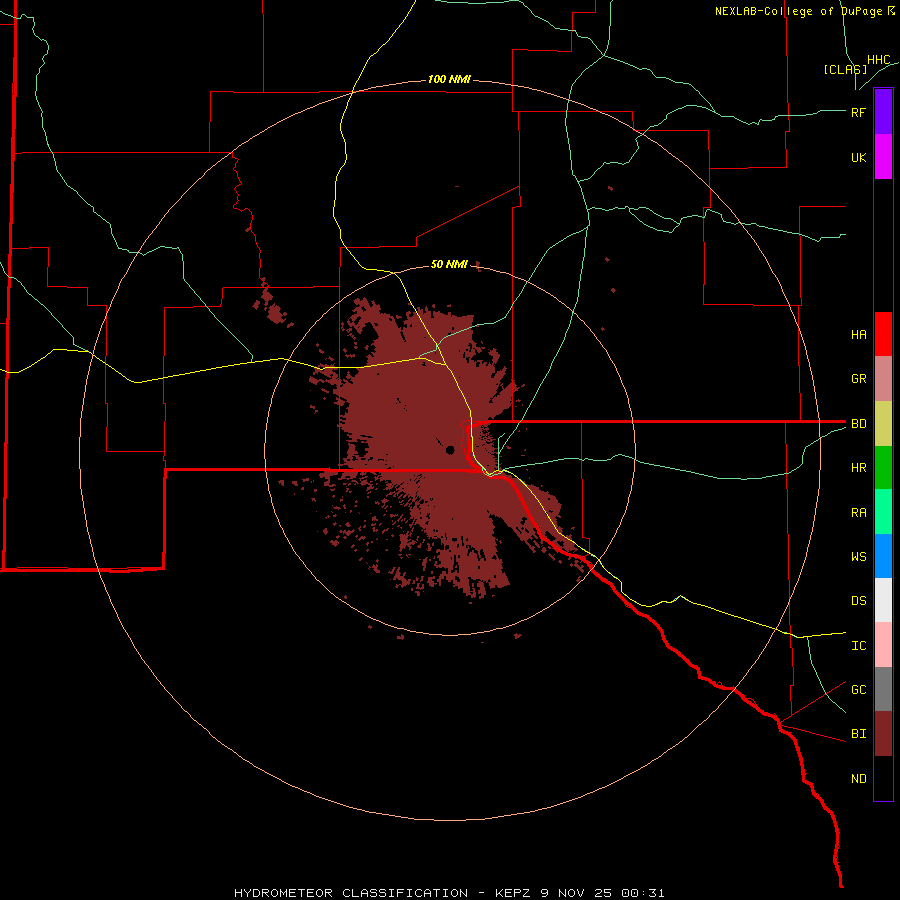Click the blue WS legend swatch
This screenshot has height=900, width=900.
[x=883, y=556]
